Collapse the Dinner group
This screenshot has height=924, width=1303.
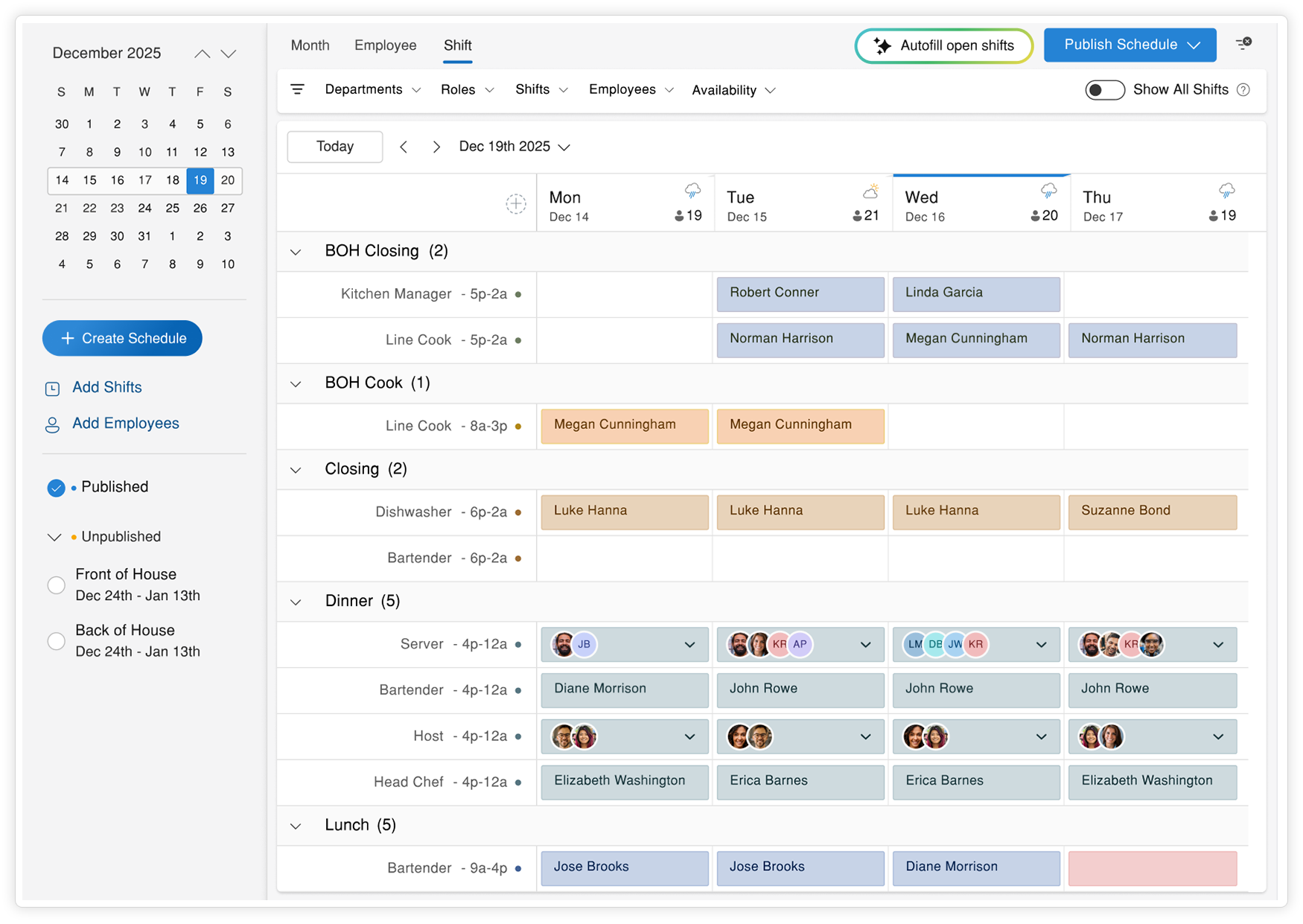(296, 602)
